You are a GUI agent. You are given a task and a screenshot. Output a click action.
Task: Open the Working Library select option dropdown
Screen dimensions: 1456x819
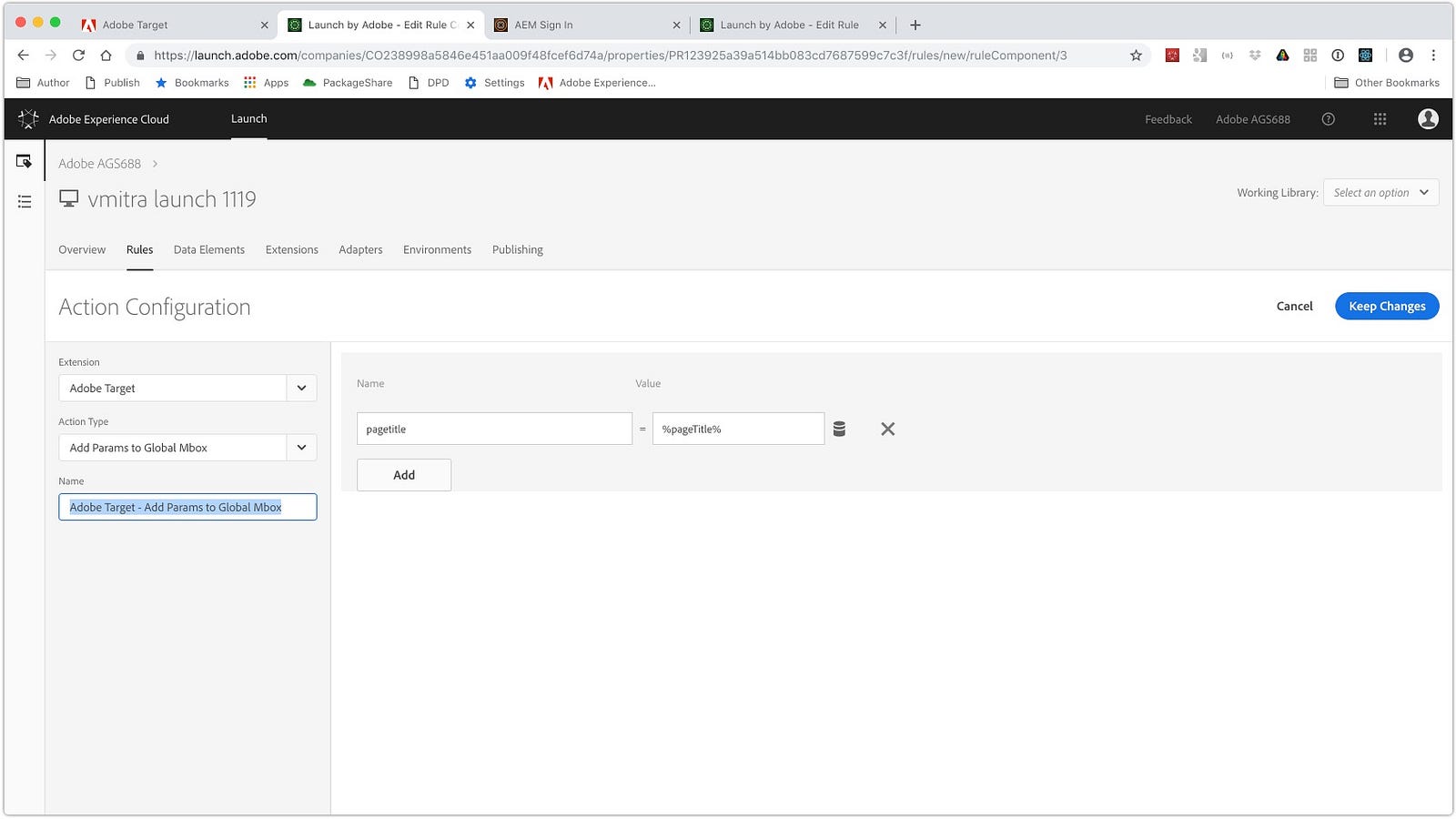pyautogui.click(x=1380, y=193)
